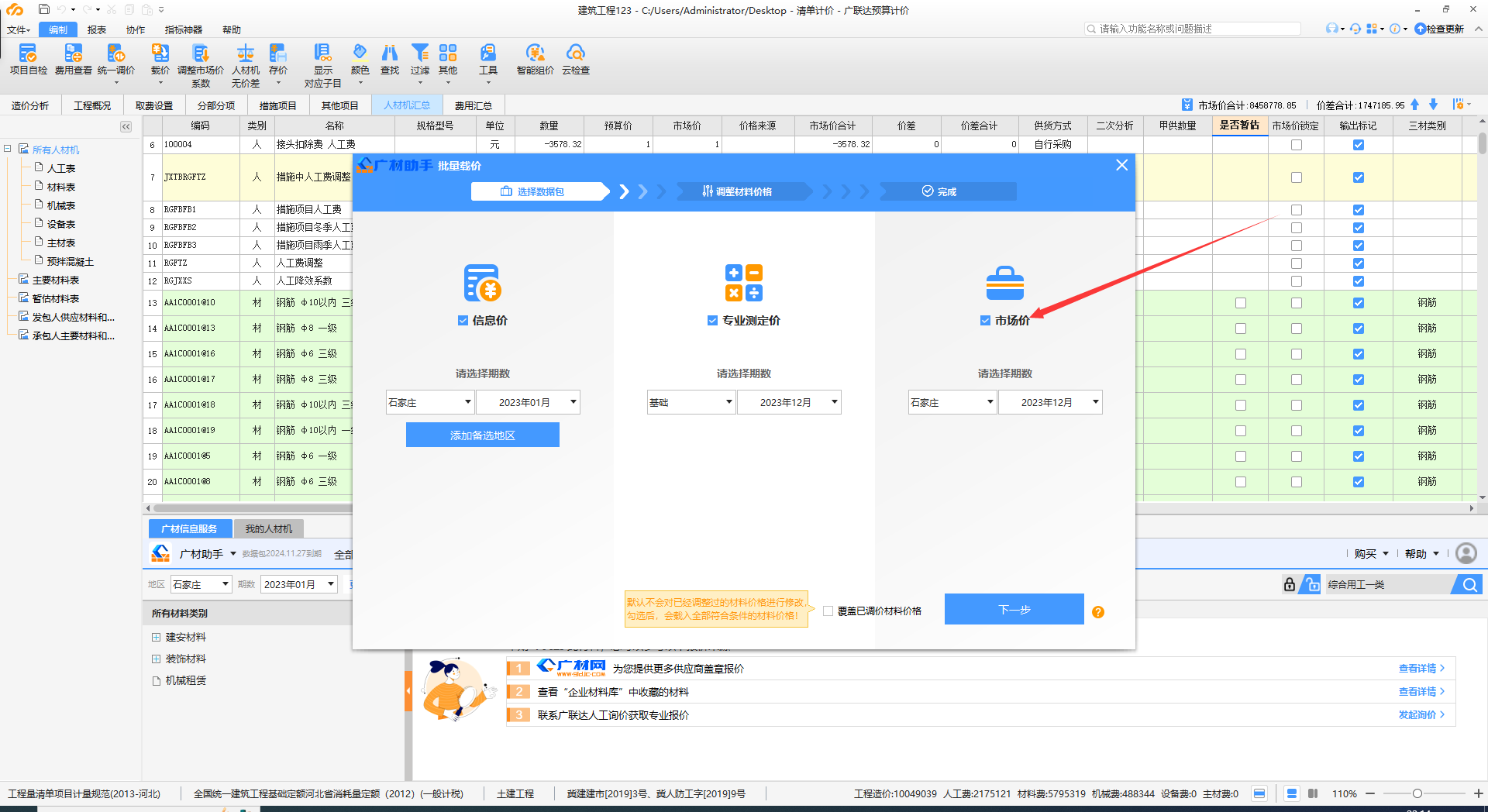Uncheck the 市场价 checkbox

tap(985, 320)
